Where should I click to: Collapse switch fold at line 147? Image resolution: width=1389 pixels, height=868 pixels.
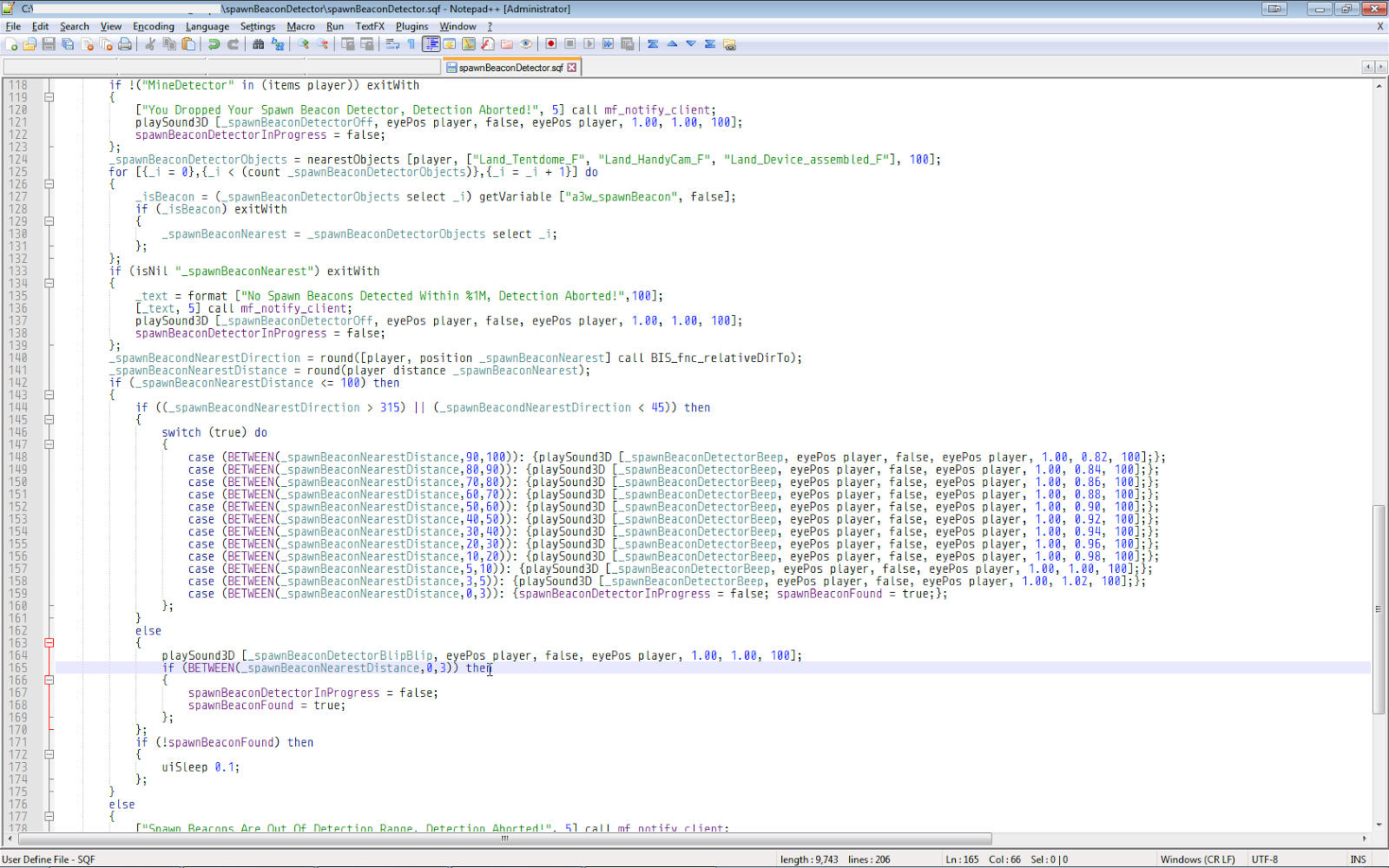coord(49,444)
